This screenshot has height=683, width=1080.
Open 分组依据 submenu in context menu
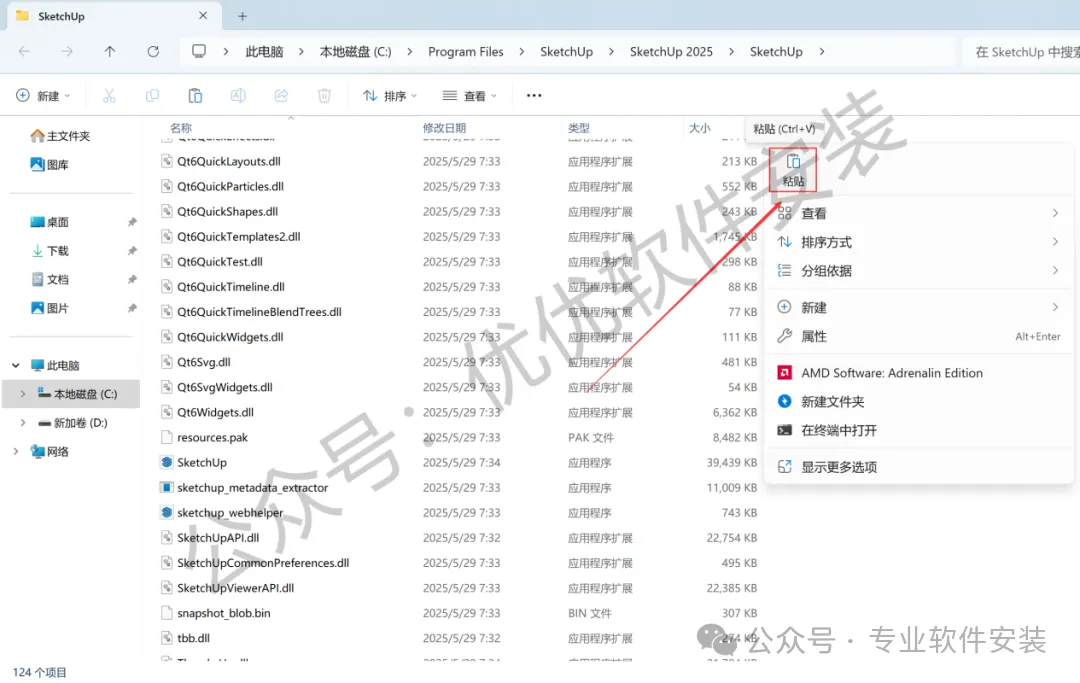pos(918,271)
